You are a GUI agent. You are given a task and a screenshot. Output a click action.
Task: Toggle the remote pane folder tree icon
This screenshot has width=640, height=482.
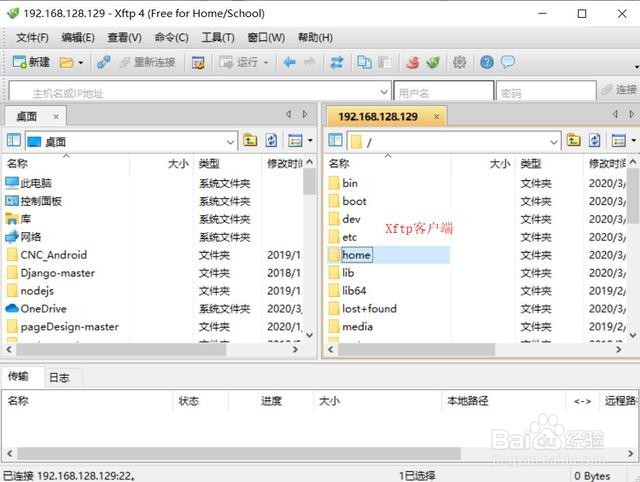coord(336,141)
